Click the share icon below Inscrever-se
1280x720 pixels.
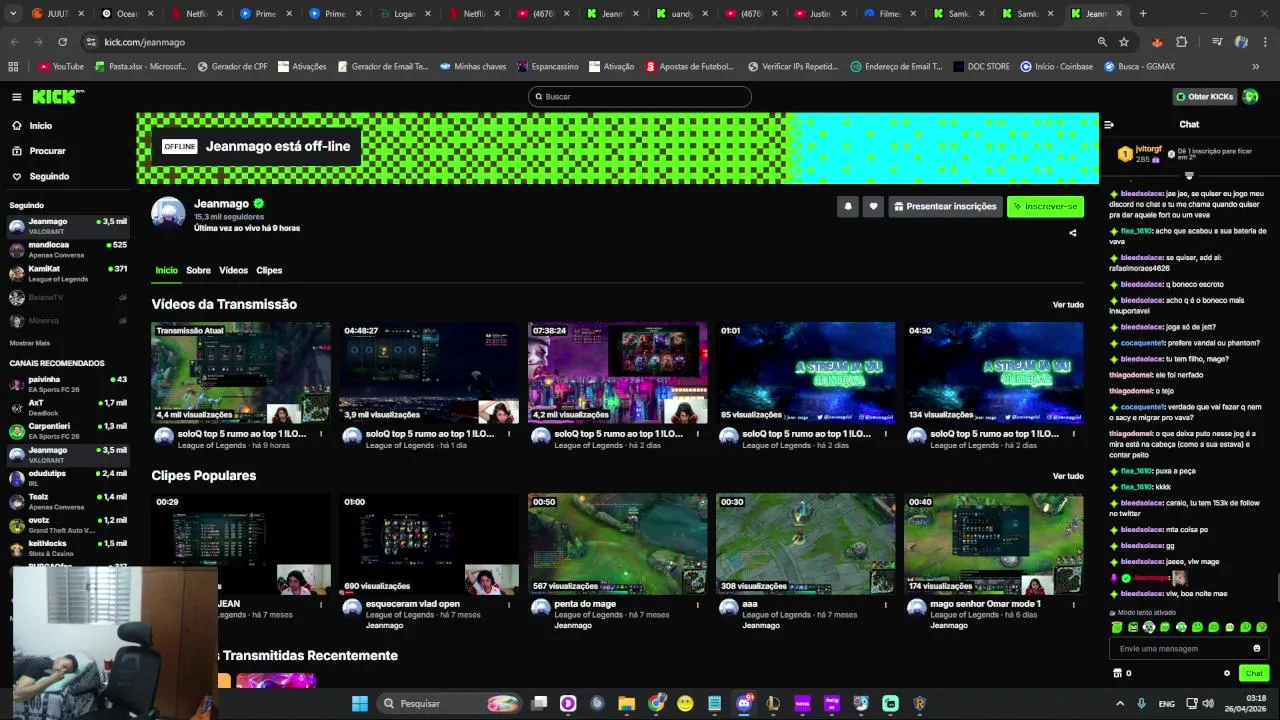(1073, 233)
